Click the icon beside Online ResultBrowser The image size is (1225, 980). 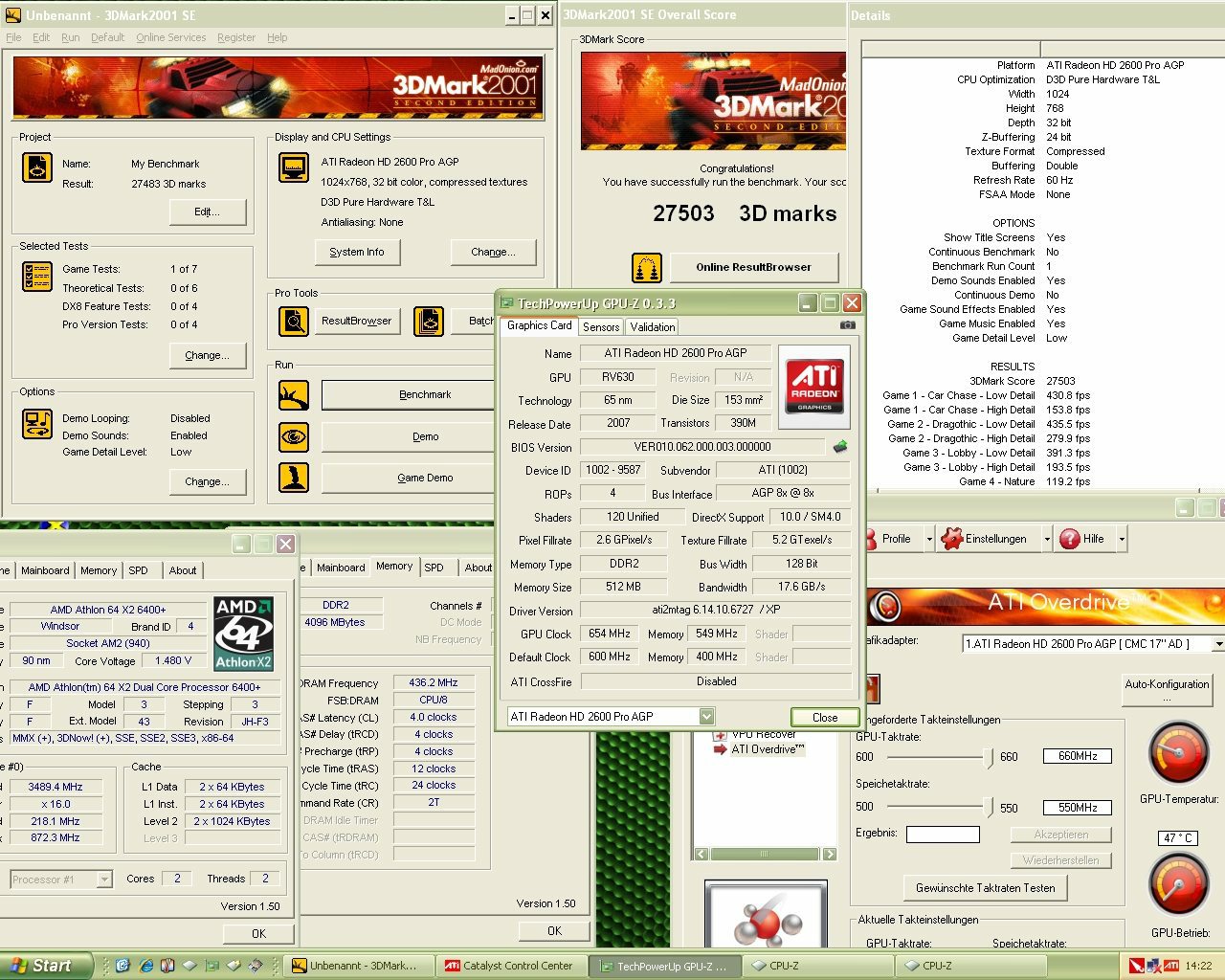pos(647,267)
